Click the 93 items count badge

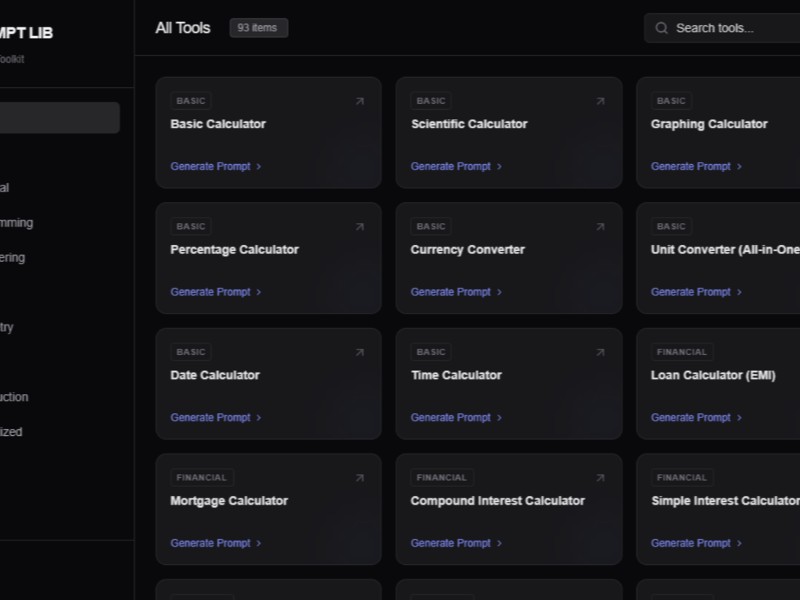tap(258, 28)
